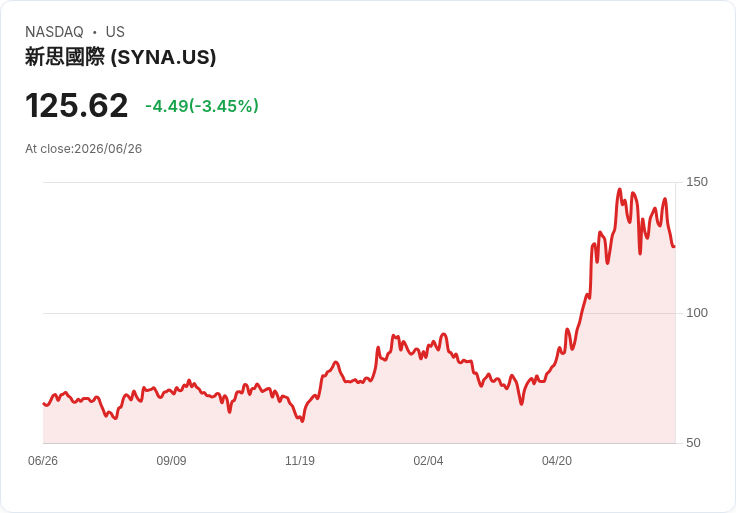Screen dimensions: 736x513
Task: Click the At close date text
Action: (84, 149)
